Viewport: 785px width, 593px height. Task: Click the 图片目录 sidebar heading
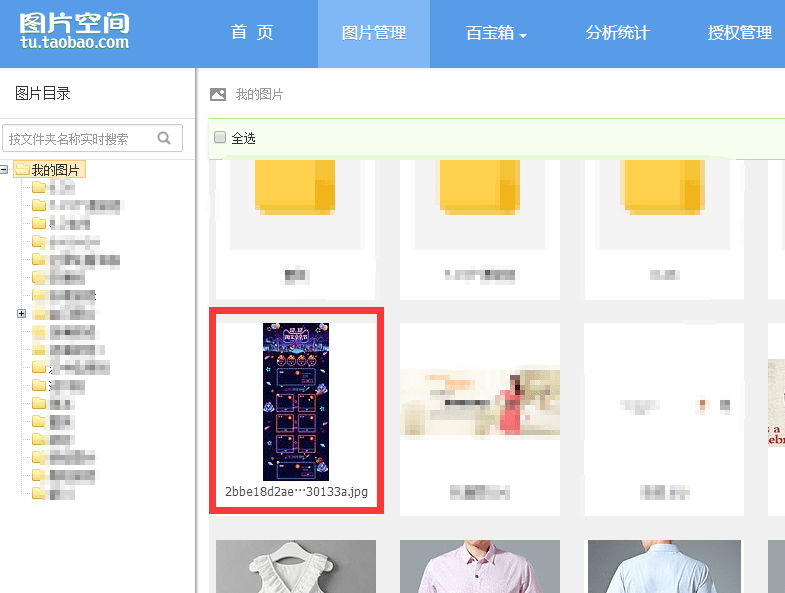pyautogui.click(x=43, y=93)
